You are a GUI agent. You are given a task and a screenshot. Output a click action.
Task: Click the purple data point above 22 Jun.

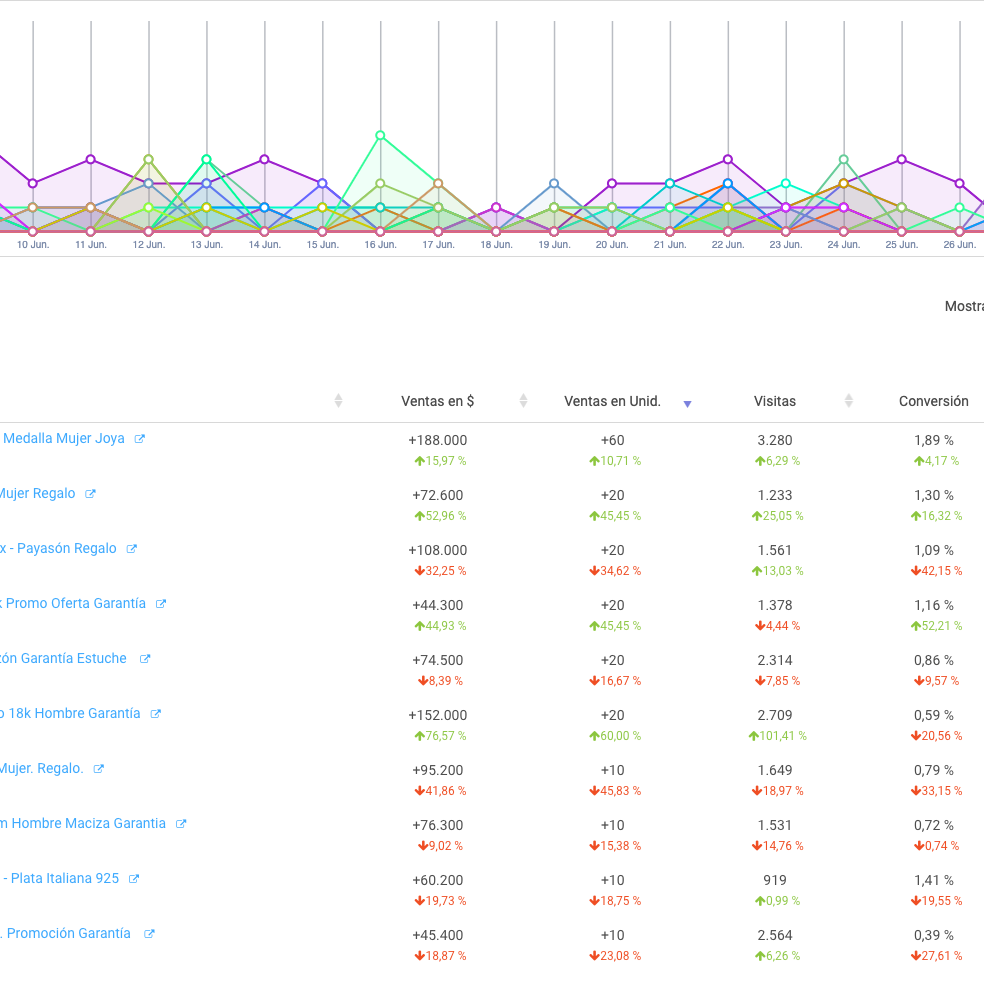coord(728,159)
